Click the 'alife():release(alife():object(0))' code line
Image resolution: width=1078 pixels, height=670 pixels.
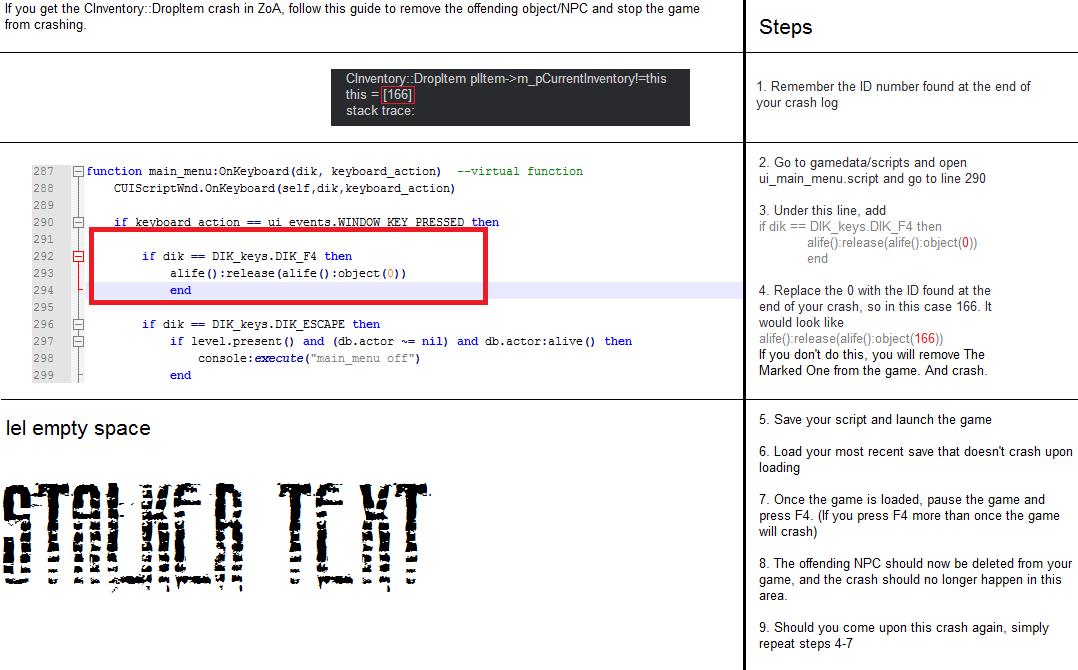click(288, 273)
